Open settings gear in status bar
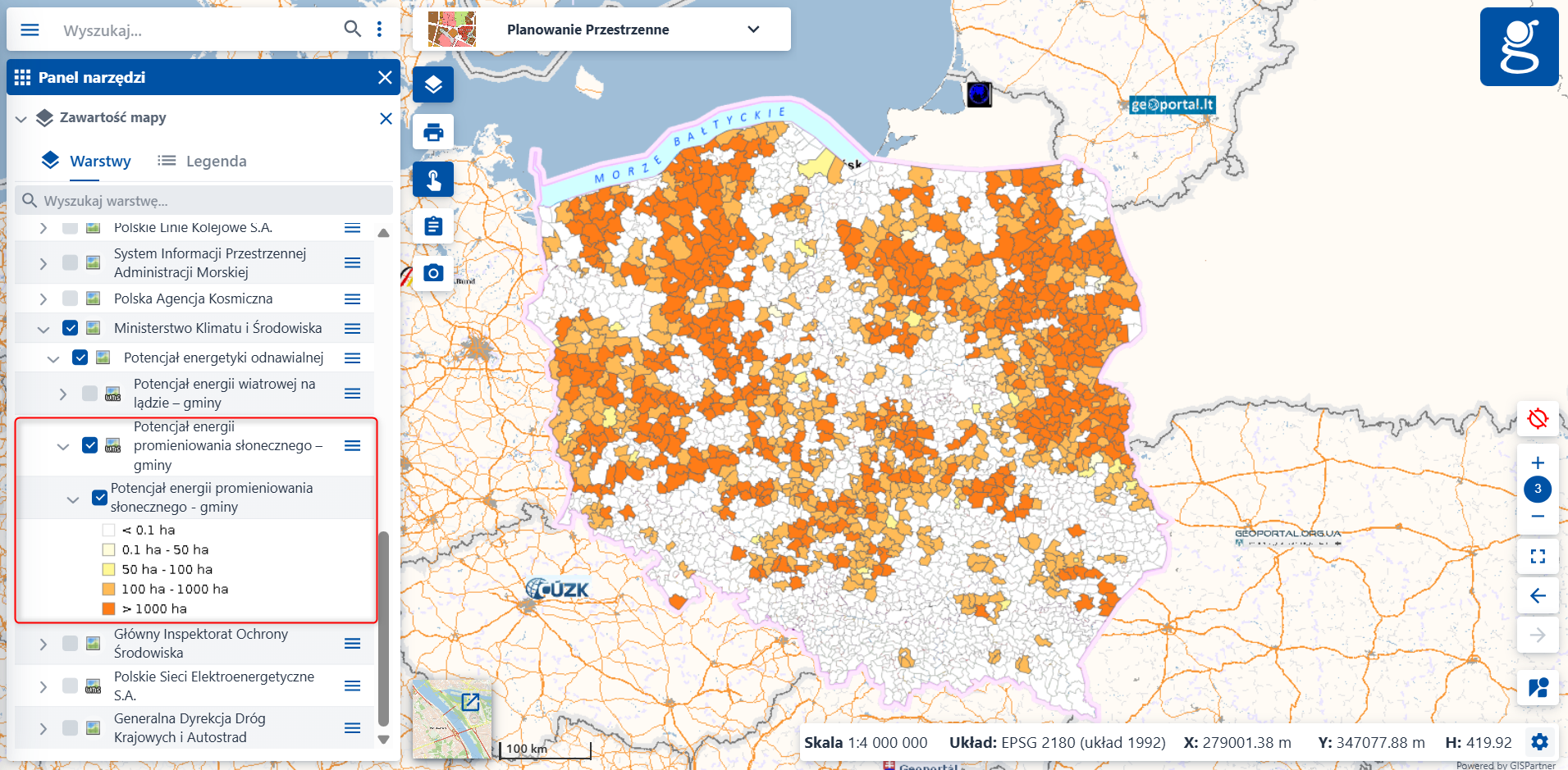Image resolution: width=1568 pixels, height=770 pixels. click(1539, 742)
